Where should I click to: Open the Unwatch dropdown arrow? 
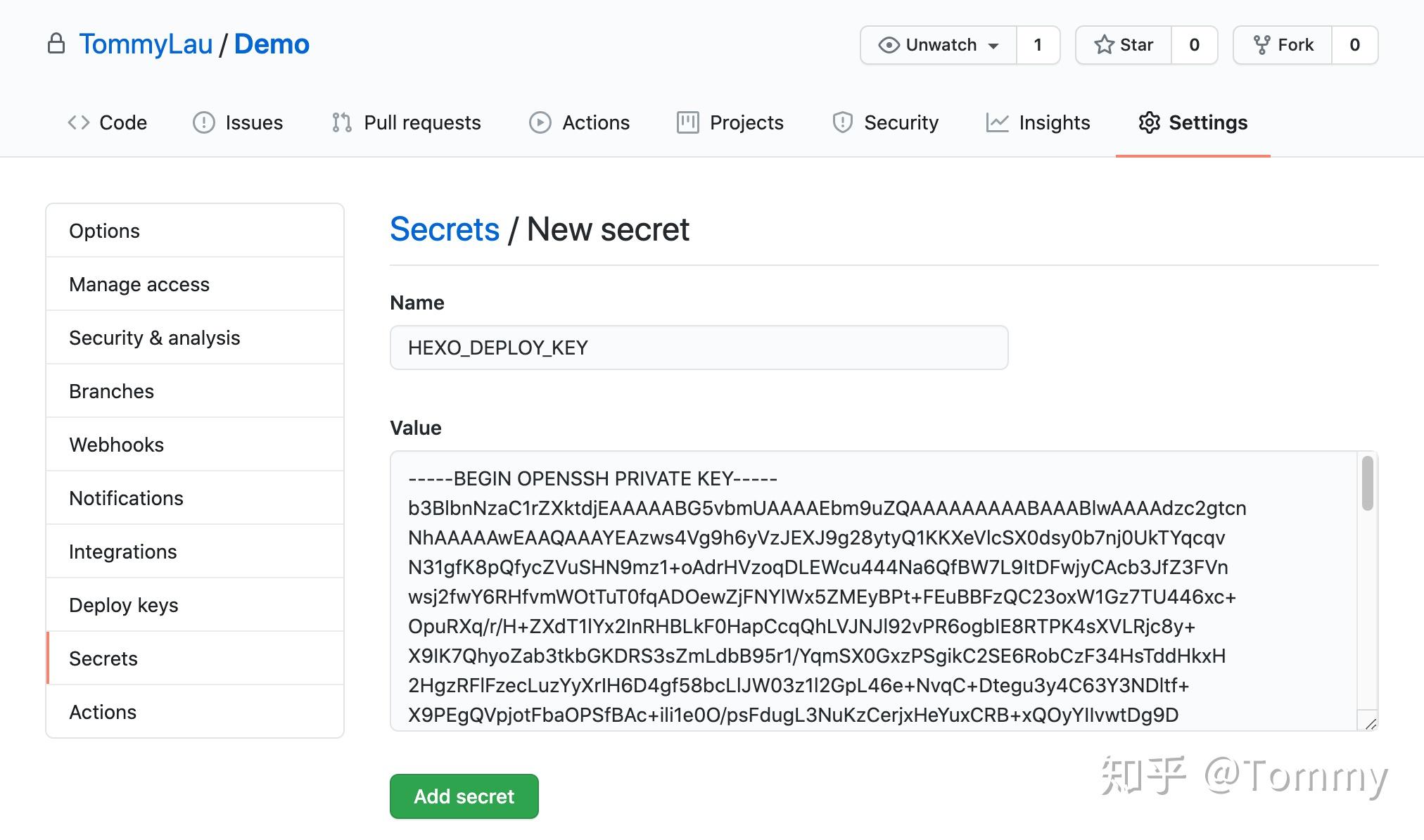994,44
